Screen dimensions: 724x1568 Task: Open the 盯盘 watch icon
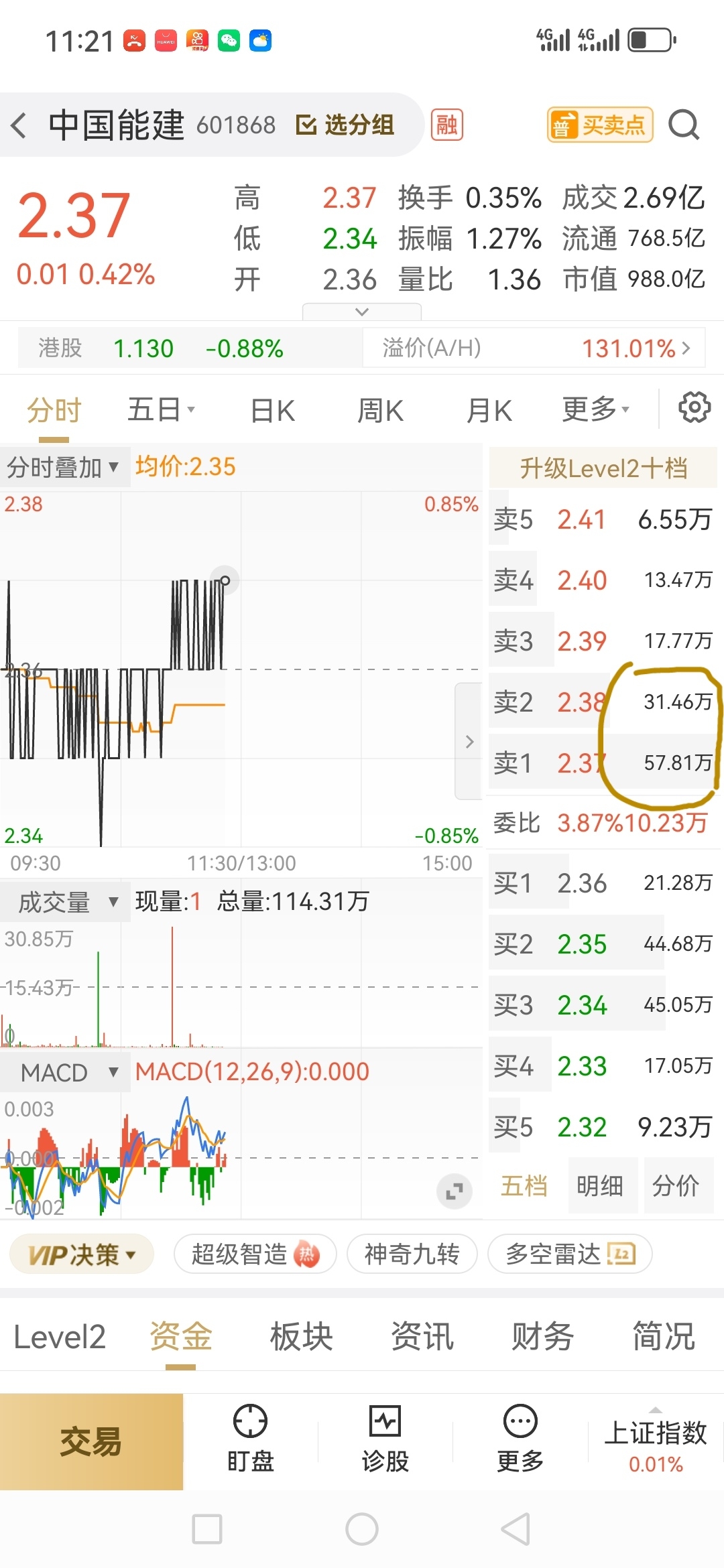(250, 1439)
